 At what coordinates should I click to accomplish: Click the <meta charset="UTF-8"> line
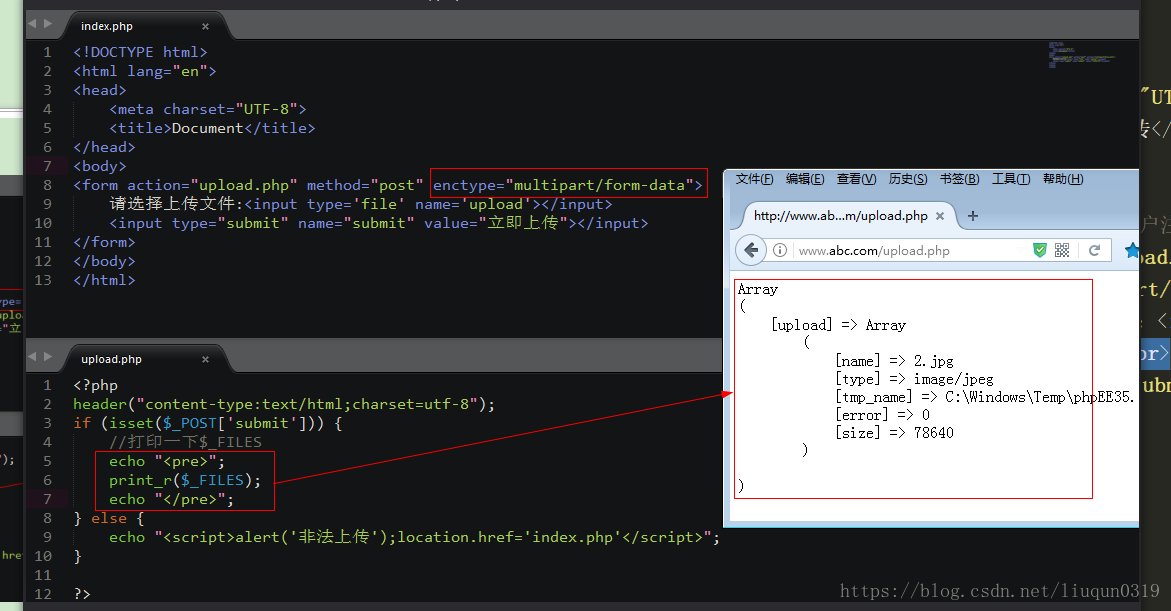pos(208,109)
